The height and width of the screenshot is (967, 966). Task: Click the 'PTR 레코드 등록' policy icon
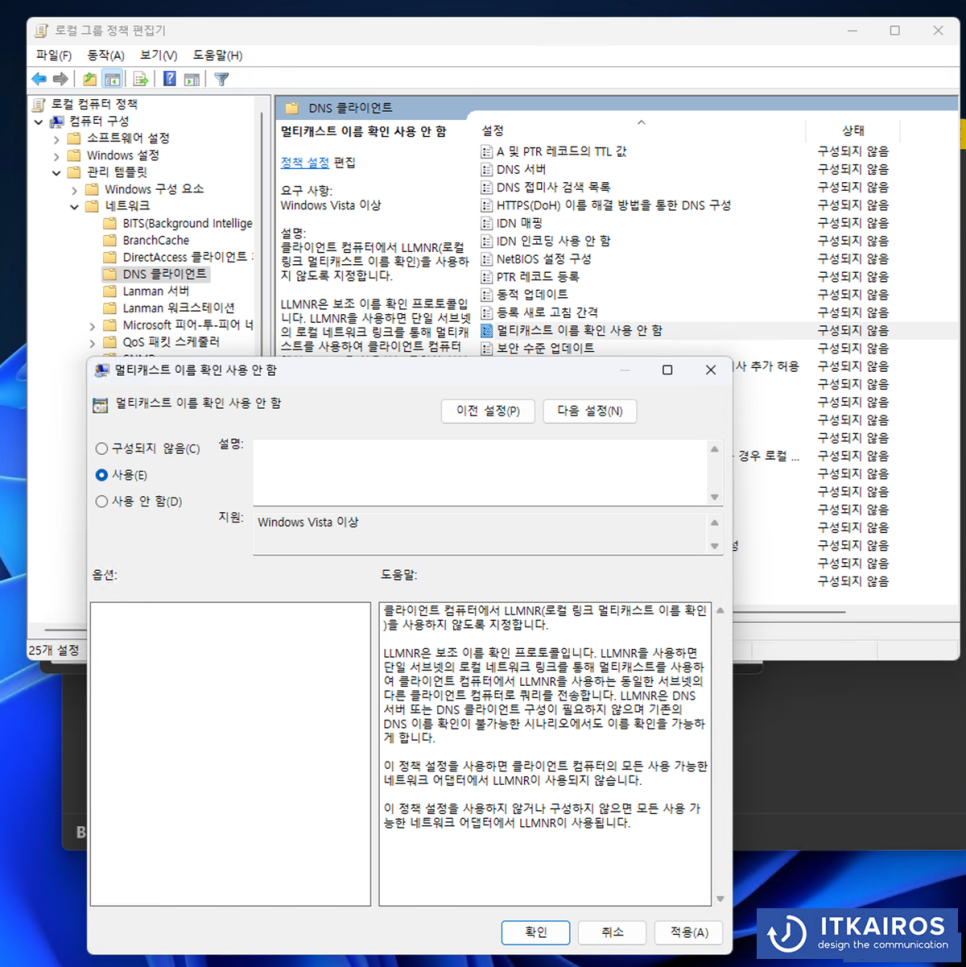[487, 277]
